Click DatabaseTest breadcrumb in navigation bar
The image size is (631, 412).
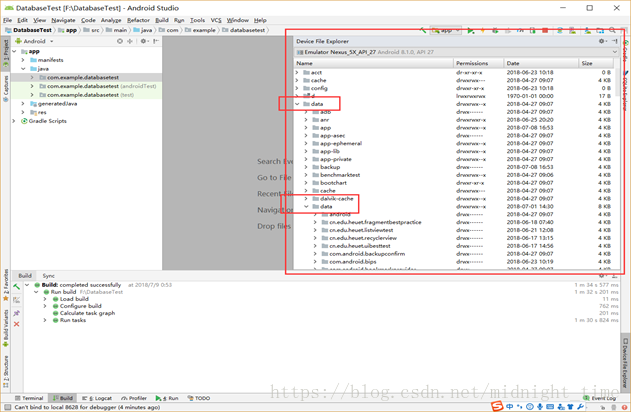29,30
